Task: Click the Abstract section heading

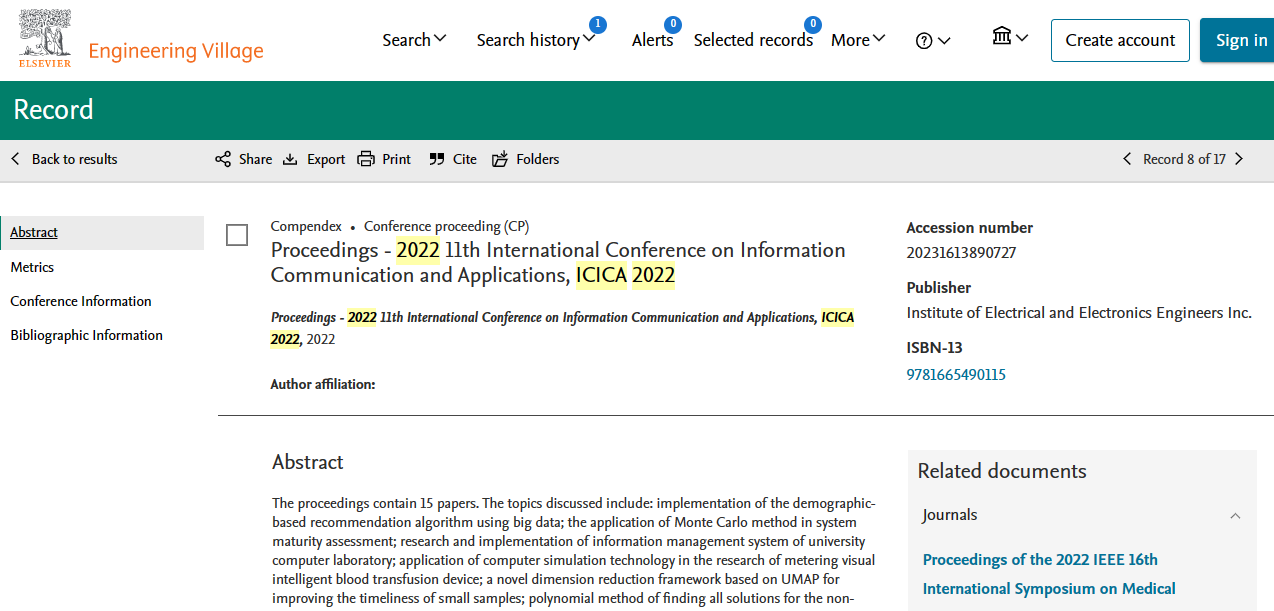Action: tap(308, 462)
